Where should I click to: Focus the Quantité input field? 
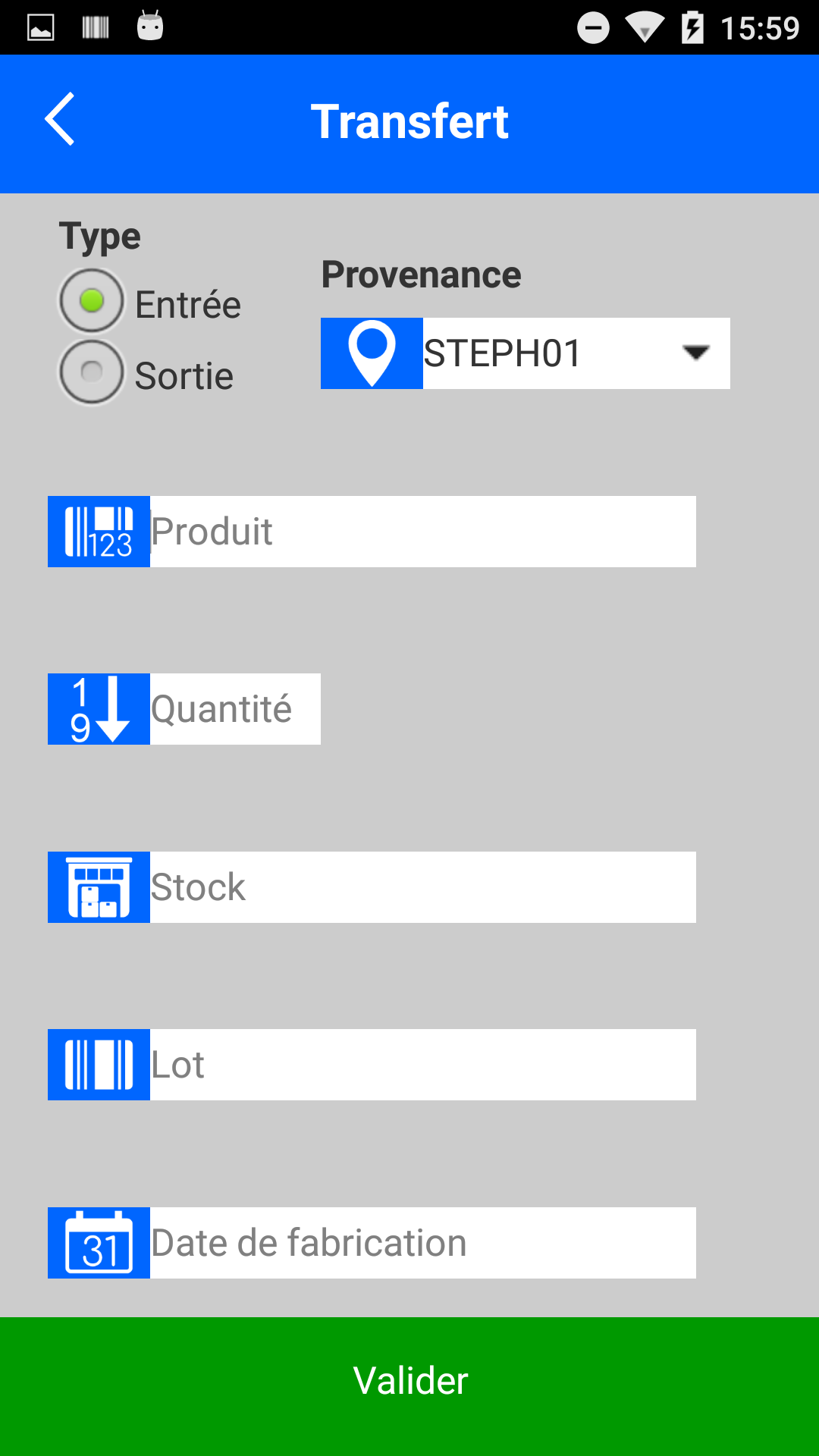(x=235, y=709)
